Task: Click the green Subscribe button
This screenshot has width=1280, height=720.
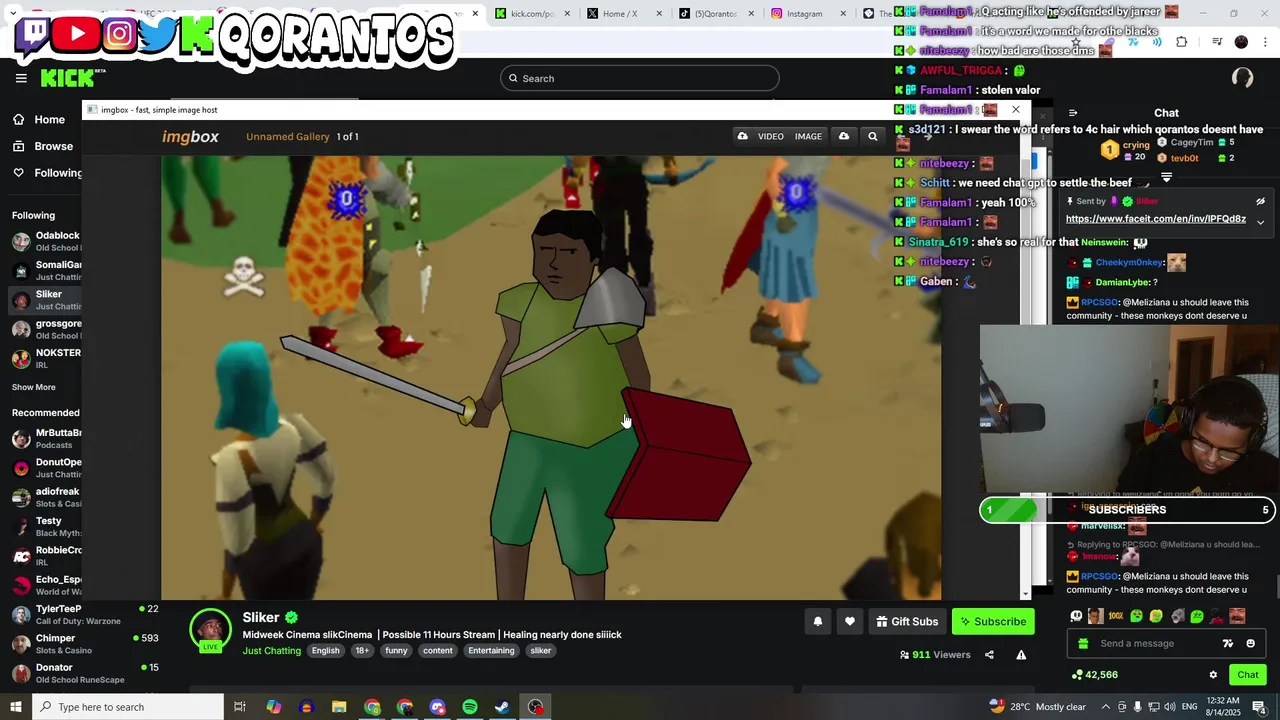Action: 993,622
